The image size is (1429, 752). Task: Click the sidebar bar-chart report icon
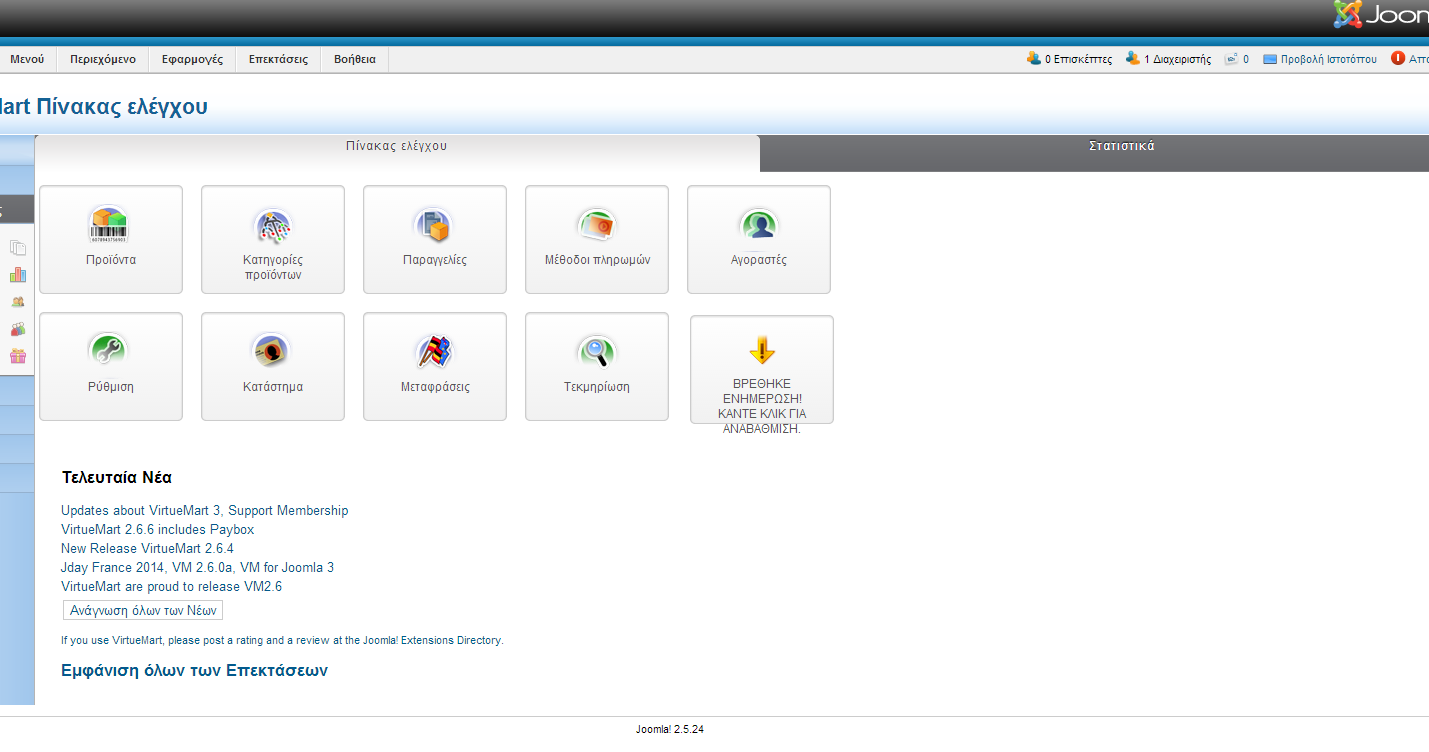(18, 275)
